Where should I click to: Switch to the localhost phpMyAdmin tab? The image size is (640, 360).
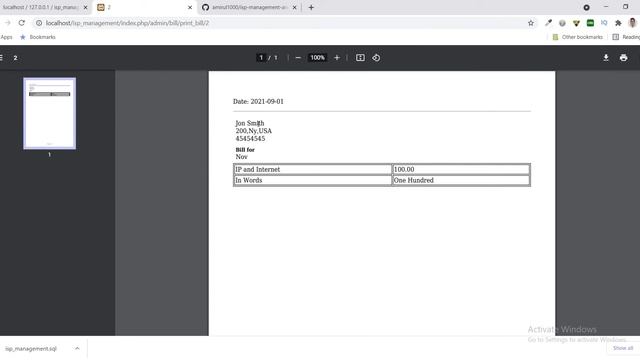coord(41,7)
